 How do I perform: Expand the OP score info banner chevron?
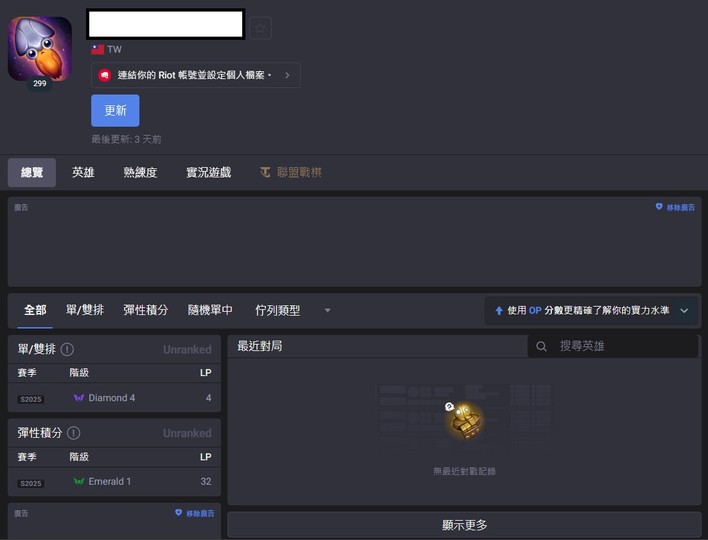point(684,311)
